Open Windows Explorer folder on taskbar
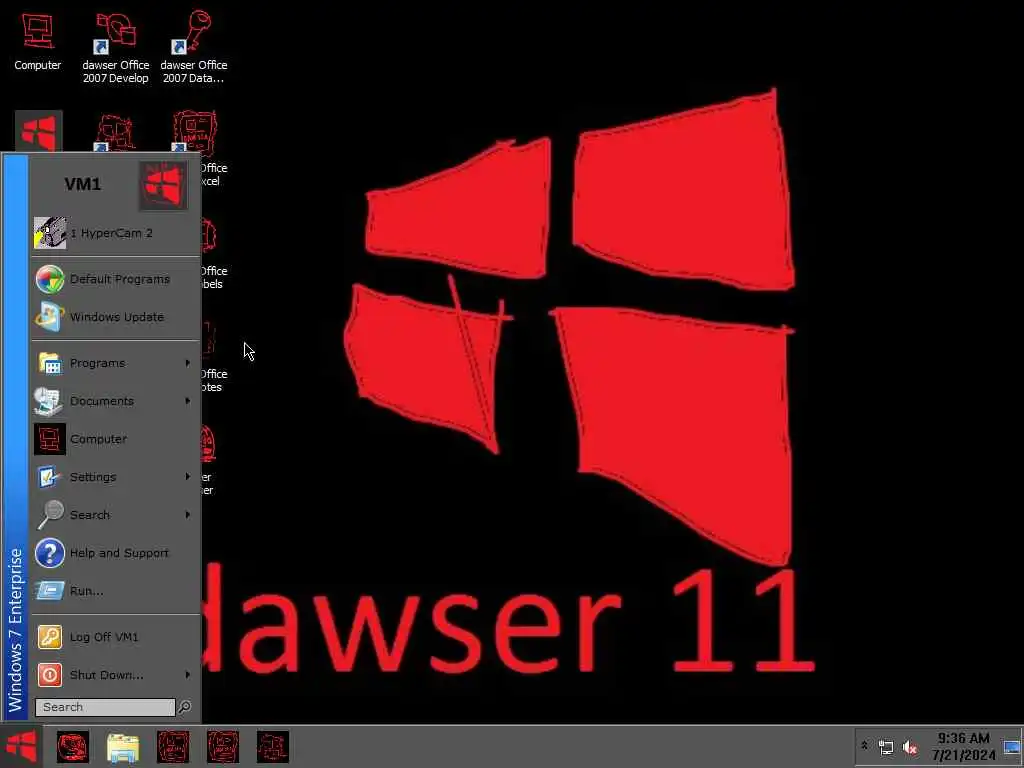The width and height of the screenshot is (1024, 768). click(x=123, y=747)
